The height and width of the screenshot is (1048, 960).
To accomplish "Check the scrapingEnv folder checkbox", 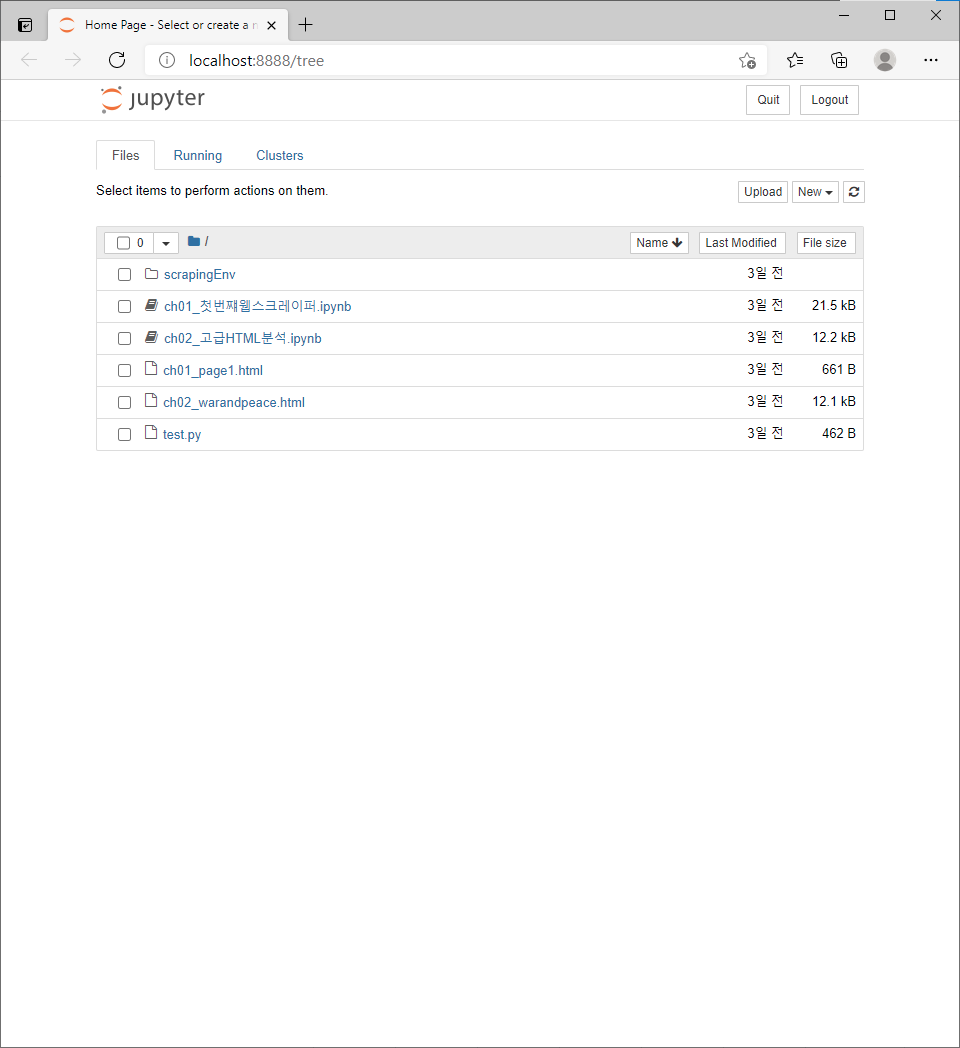I will (x=124, y=275).
